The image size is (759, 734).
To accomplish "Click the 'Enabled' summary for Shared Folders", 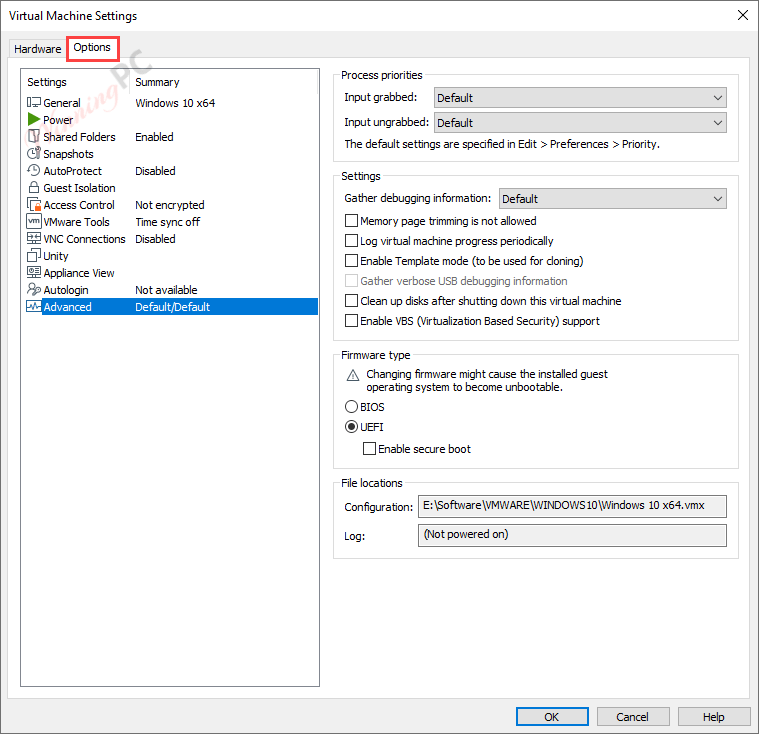I will 154,137.
